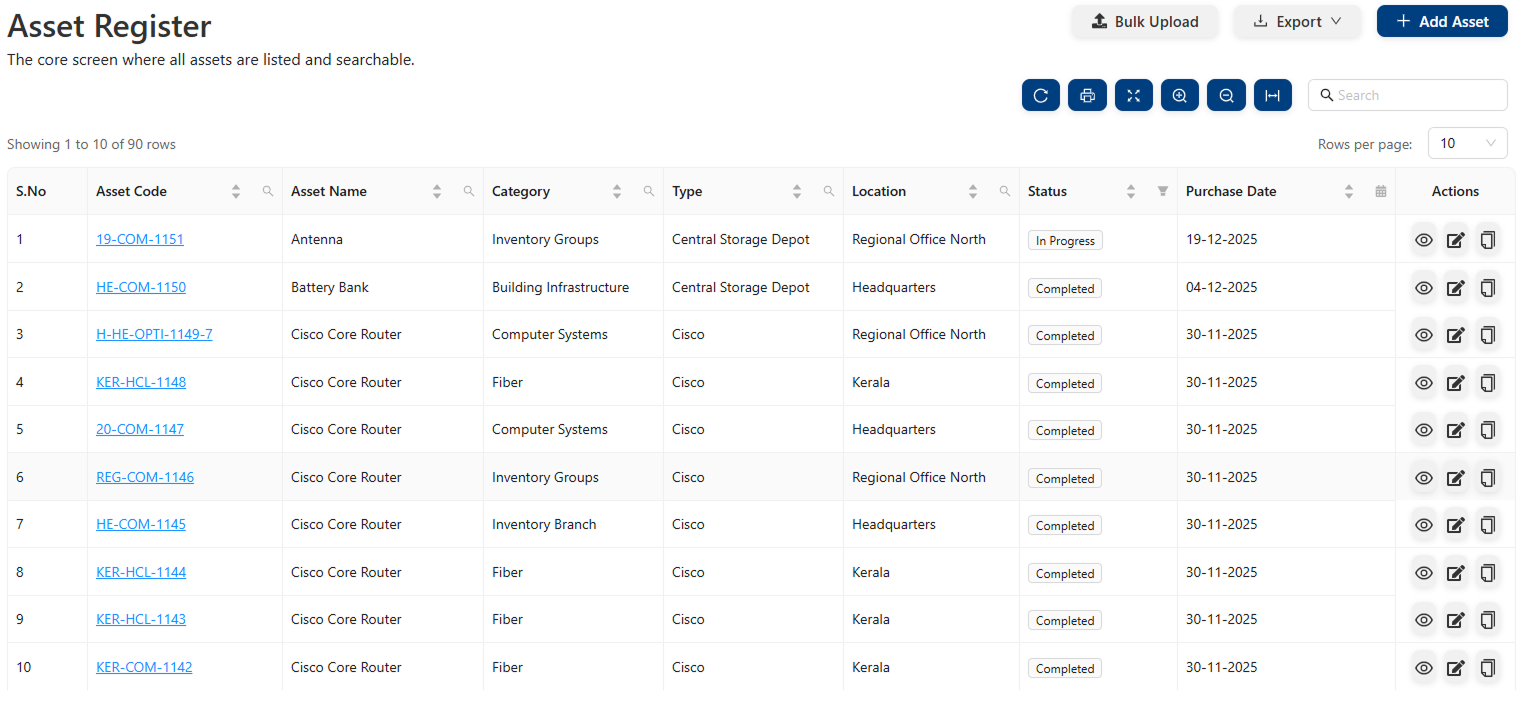Print the asset register using the printer icon
Screen dimensions: 1527x708
coord(1087,96)
